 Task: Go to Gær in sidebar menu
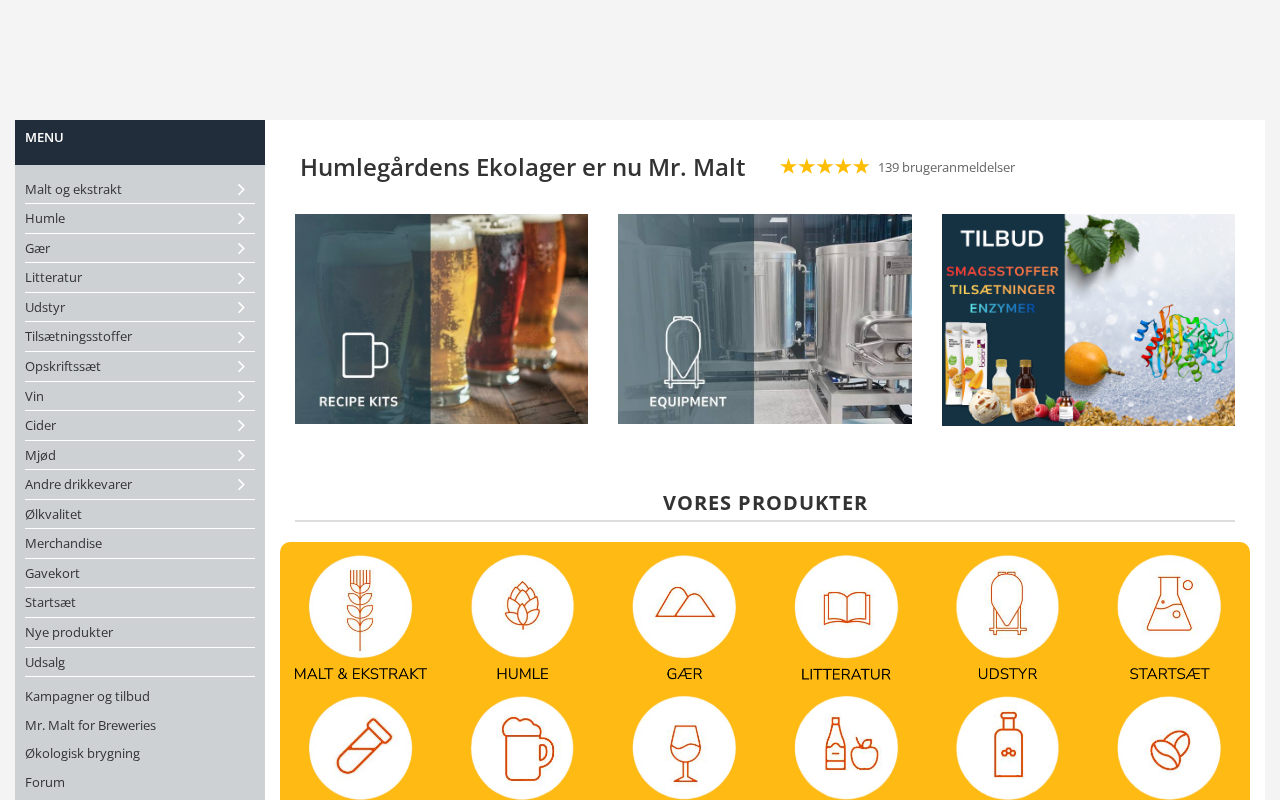[x=37, y=248]
